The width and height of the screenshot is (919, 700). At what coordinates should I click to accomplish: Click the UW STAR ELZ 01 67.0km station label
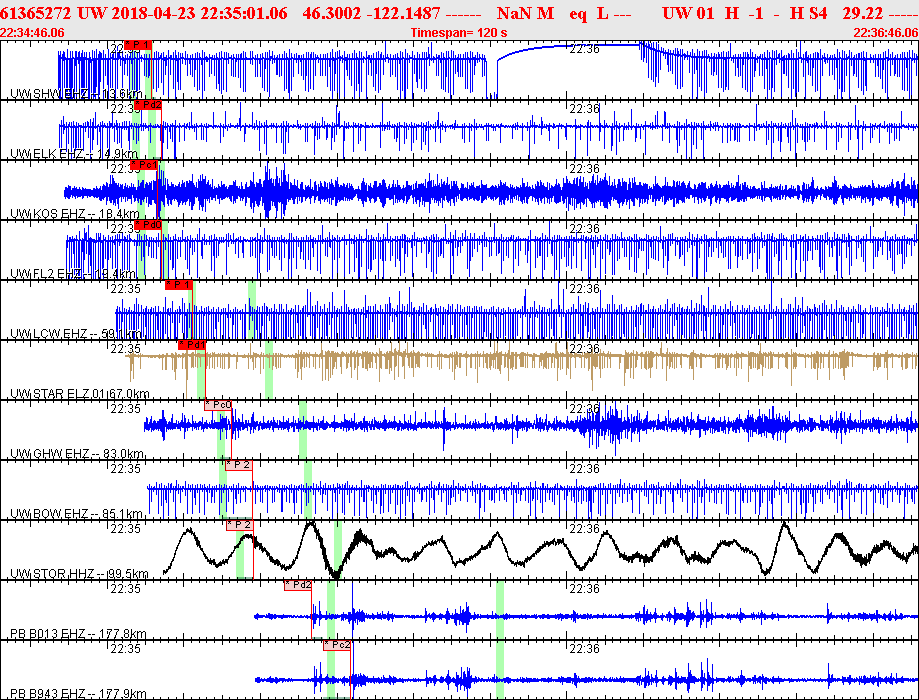click(x=80, y=393)
